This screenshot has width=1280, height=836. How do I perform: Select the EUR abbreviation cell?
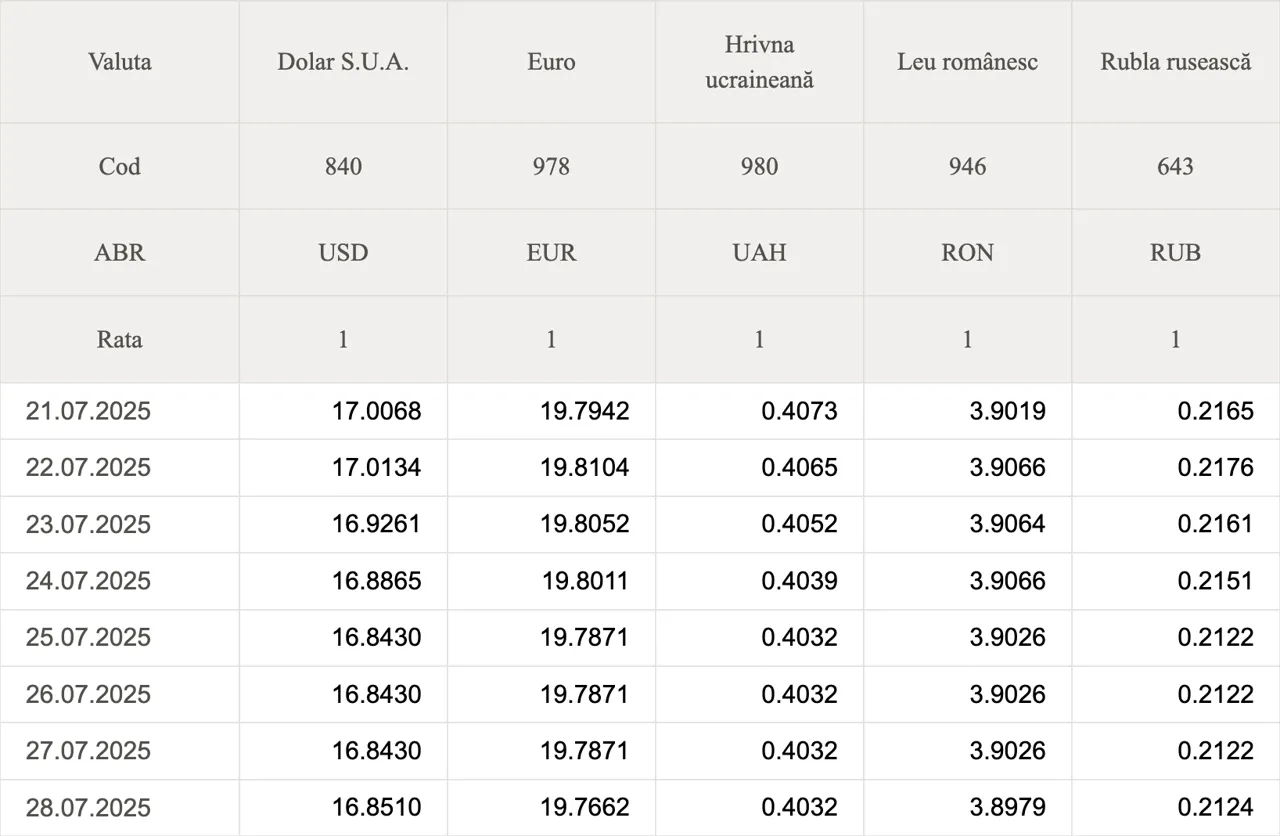point(551,253)
